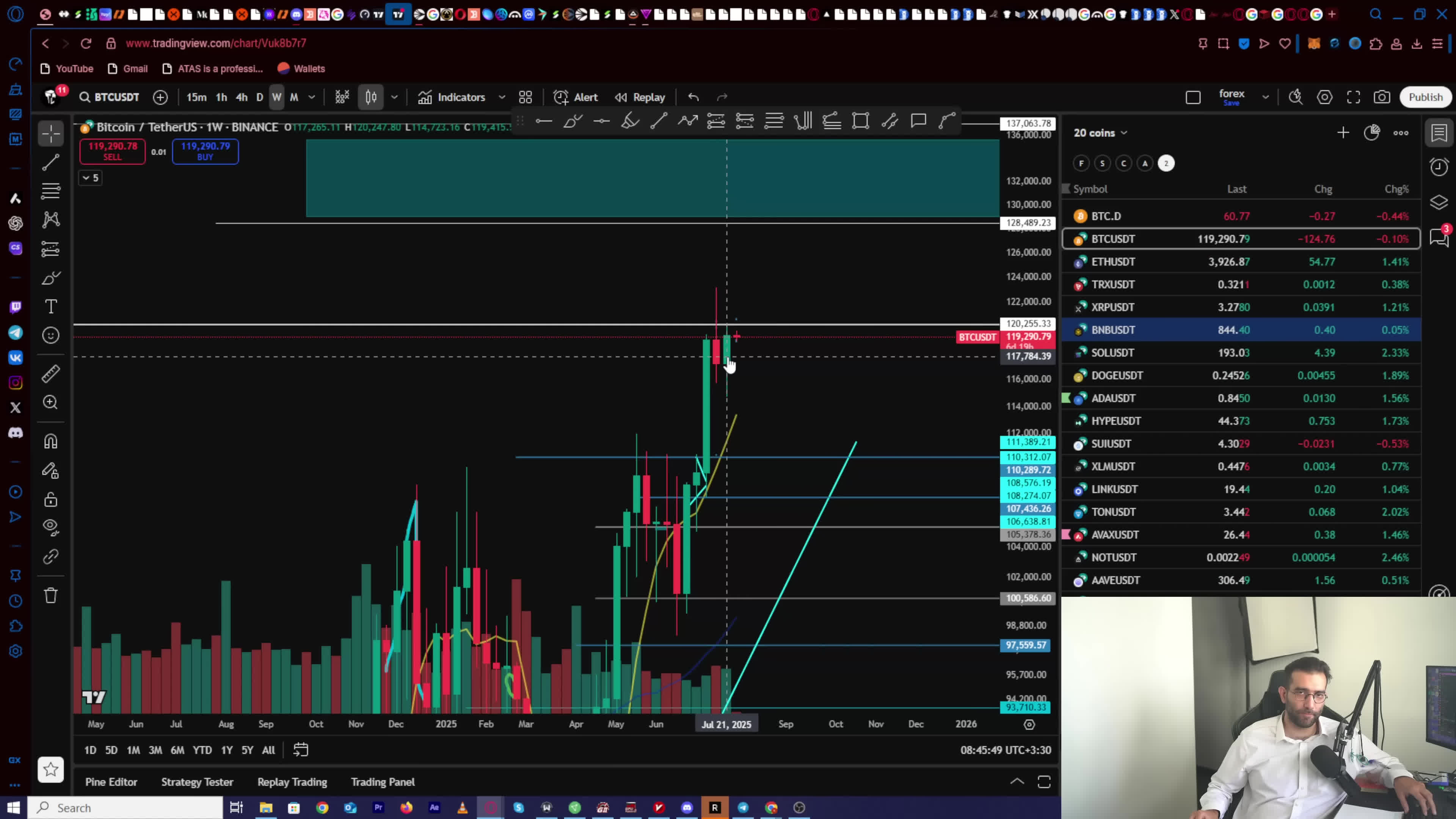This screenshot has width=1456, height=819.
Task: Open the YouTube bookmark
Action: click(67, 68)
